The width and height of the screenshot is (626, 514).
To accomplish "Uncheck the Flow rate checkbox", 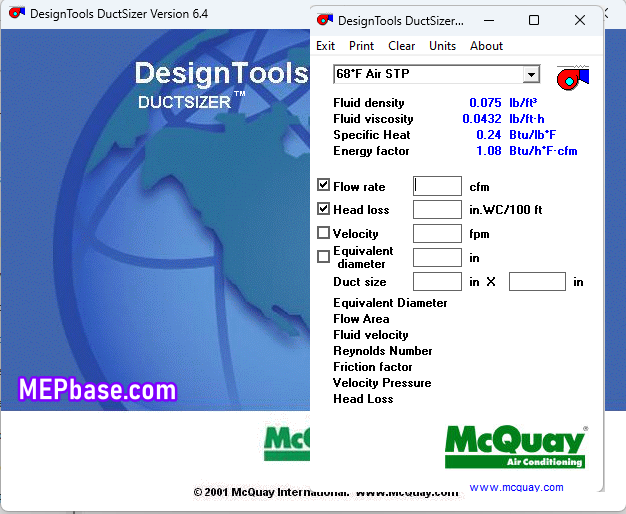I will [323, 185].
